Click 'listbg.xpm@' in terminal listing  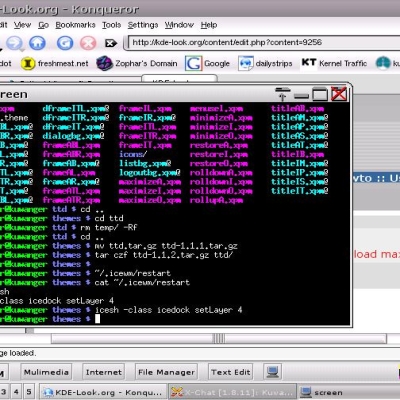pyautogui.click(x=145, y=164)
